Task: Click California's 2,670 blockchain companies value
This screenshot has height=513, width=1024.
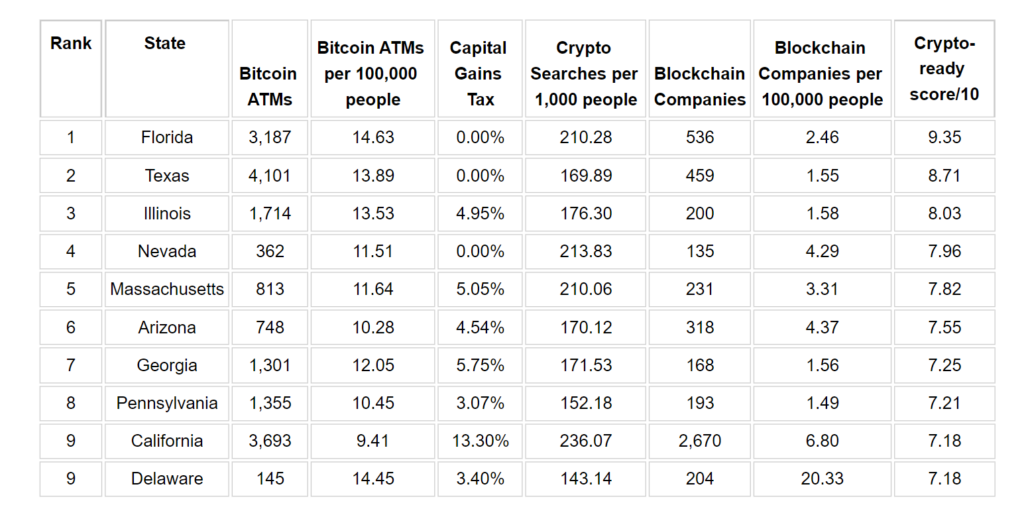Action: click(699, 441)
